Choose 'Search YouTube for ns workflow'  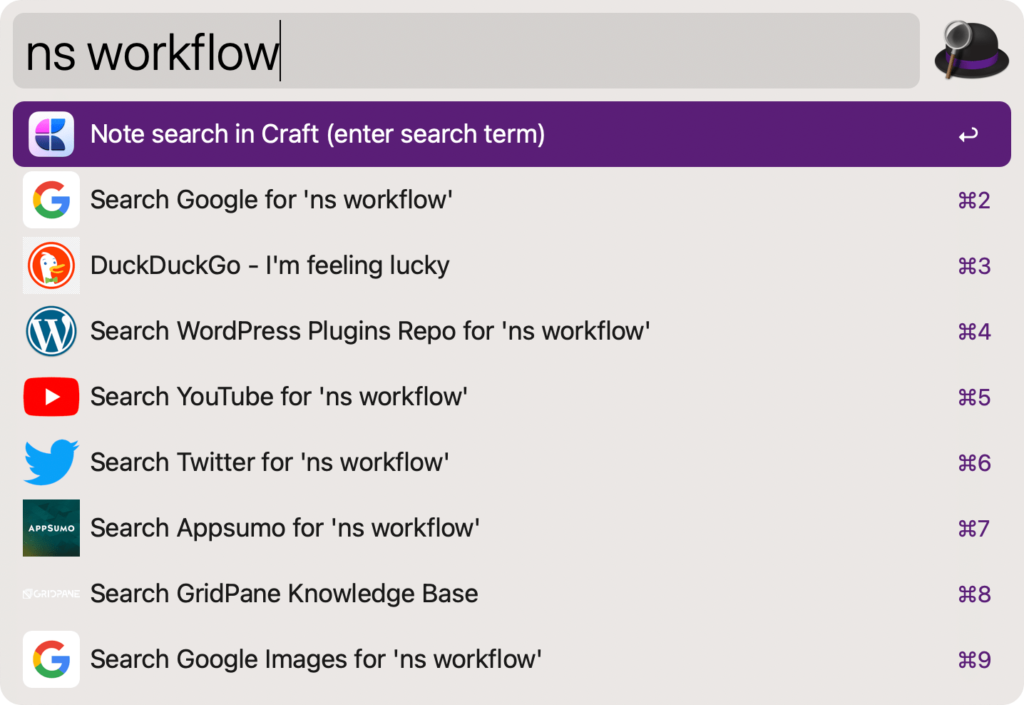512,397
